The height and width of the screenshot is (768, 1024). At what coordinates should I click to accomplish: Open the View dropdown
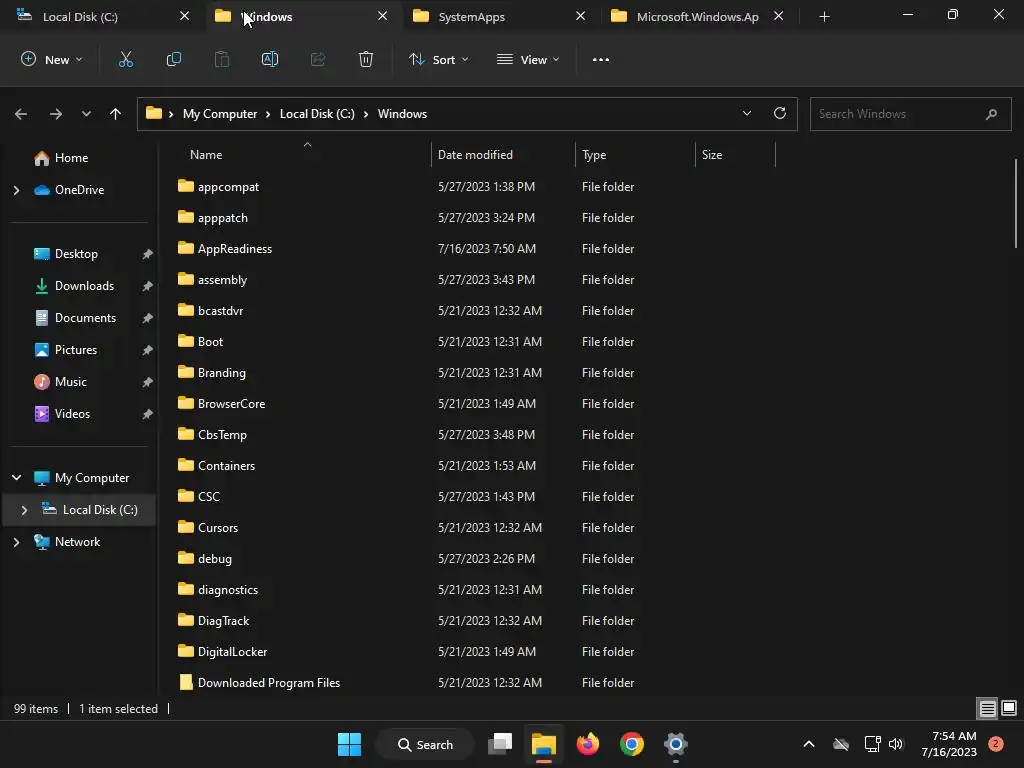tap(528, 59)
